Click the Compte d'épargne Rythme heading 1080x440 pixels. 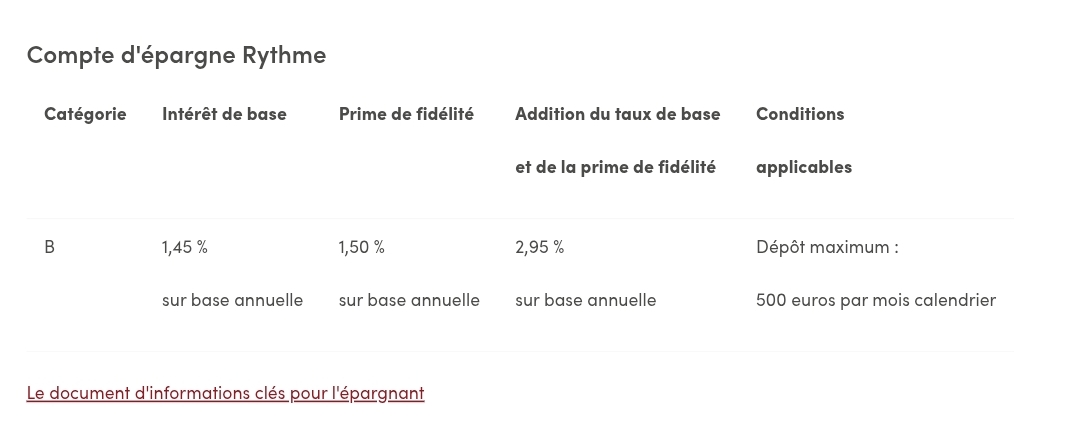176,54
